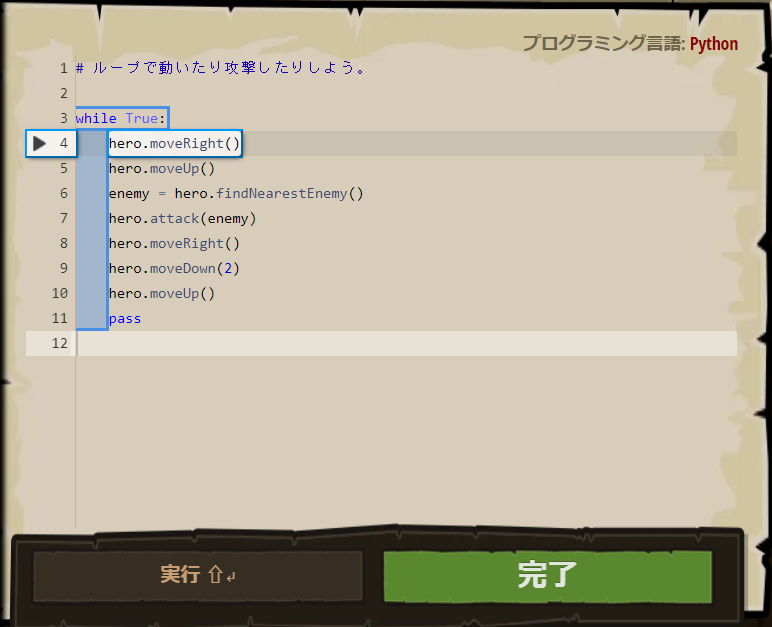Screen dimensions: 772x627
Task: Click the green 完了 button
Action: 547,575
